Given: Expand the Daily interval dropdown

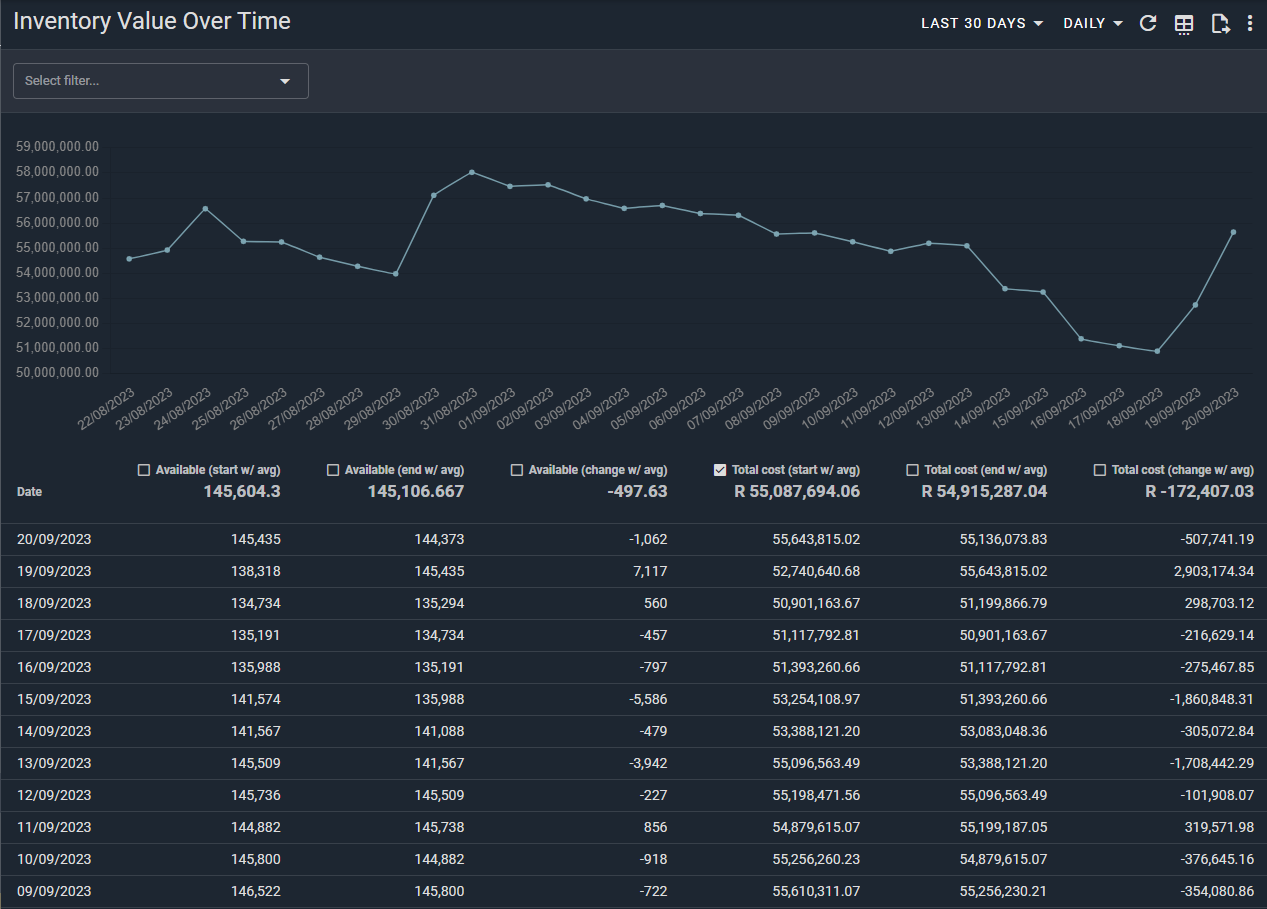Looking at the screenshot, I should (x=1092, y=23).
